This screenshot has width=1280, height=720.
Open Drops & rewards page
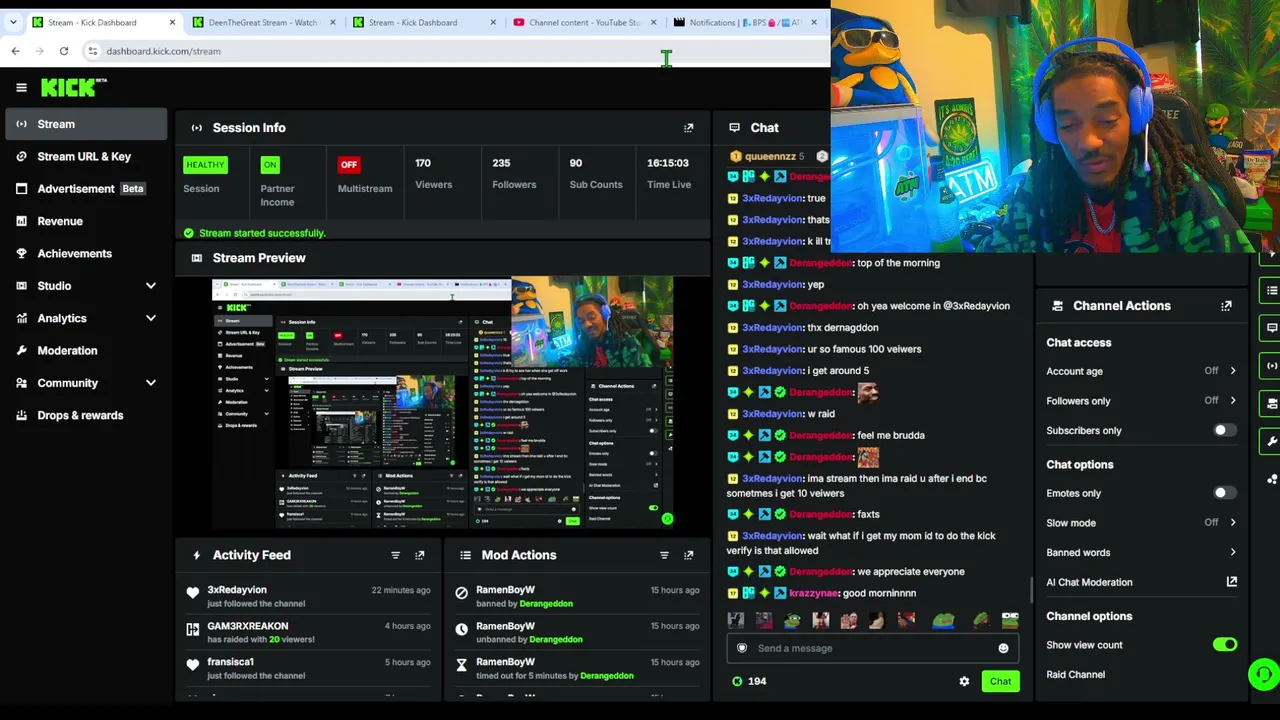coord(86,415)
